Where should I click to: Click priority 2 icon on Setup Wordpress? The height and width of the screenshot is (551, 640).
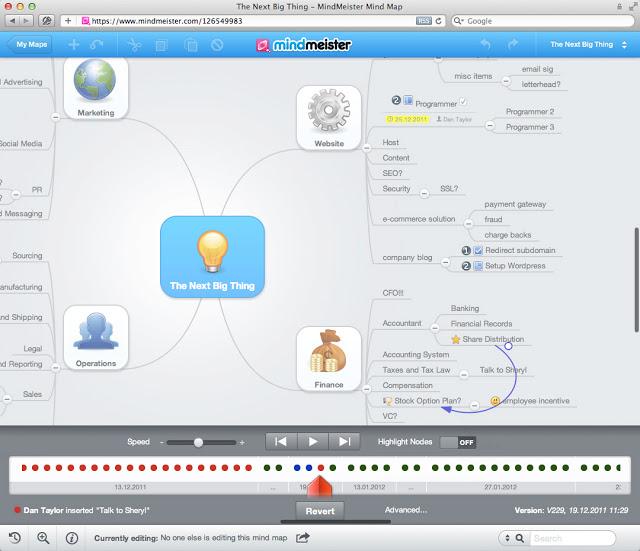click(x=466, y=266)
